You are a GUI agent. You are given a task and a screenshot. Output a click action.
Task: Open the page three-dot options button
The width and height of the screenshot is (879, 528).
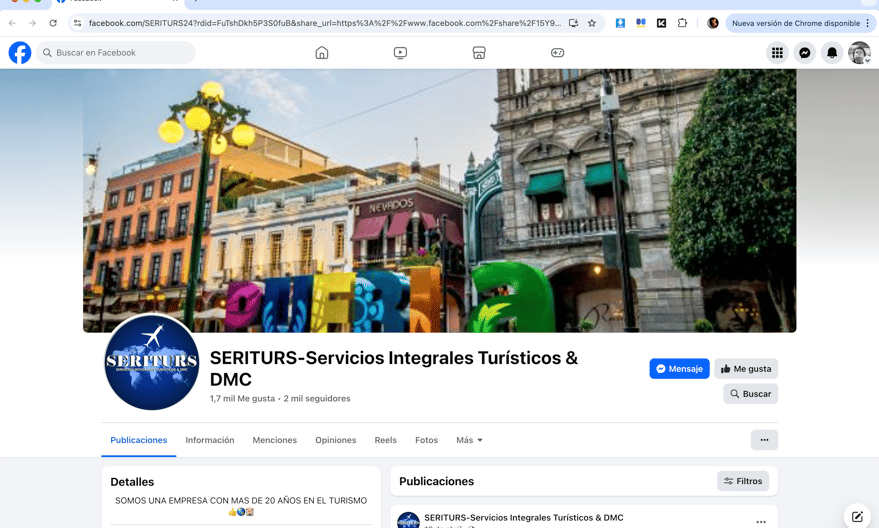coord(764,440)
